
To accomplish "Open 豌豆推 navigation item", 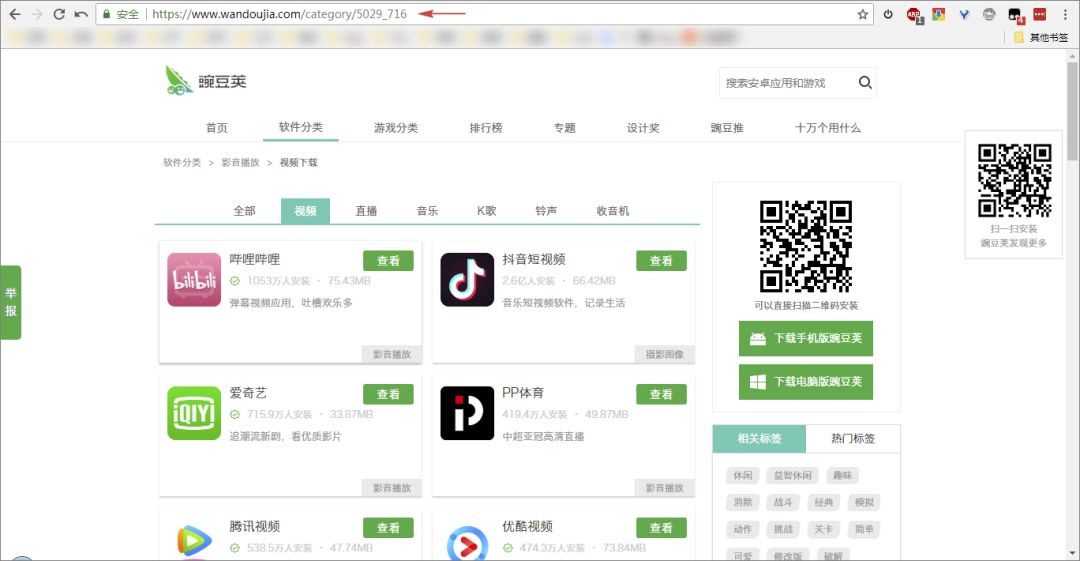I will [727, 128].
